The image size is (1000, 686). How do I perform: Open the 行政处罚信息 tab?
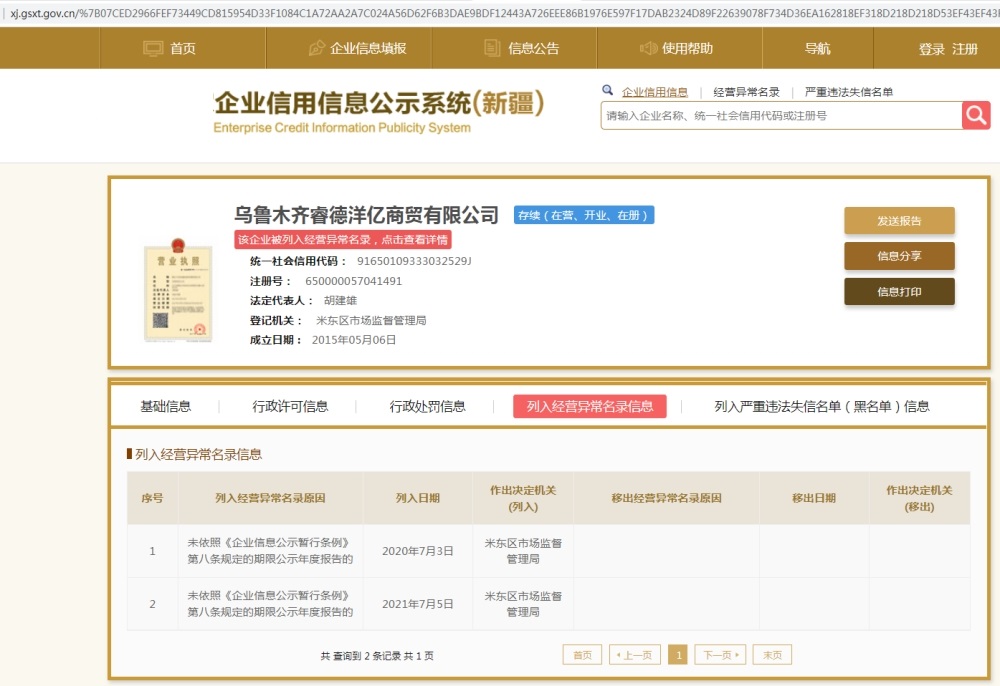pos(427,406)
